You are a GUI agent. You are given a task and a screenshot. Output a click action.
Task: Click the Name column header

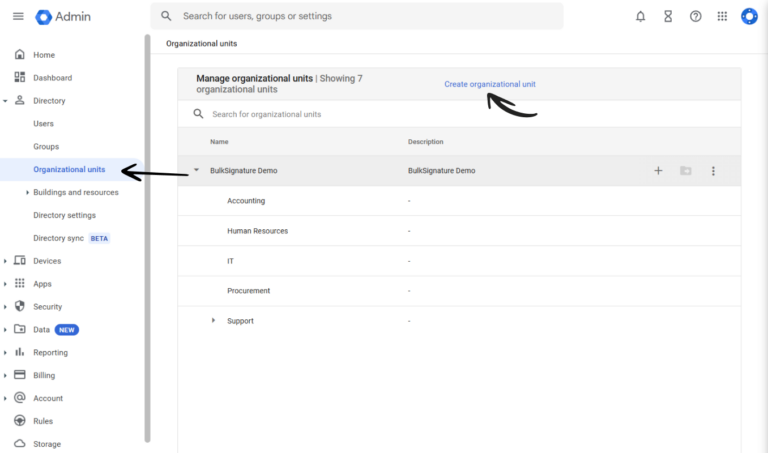click(x=219, y=142)
